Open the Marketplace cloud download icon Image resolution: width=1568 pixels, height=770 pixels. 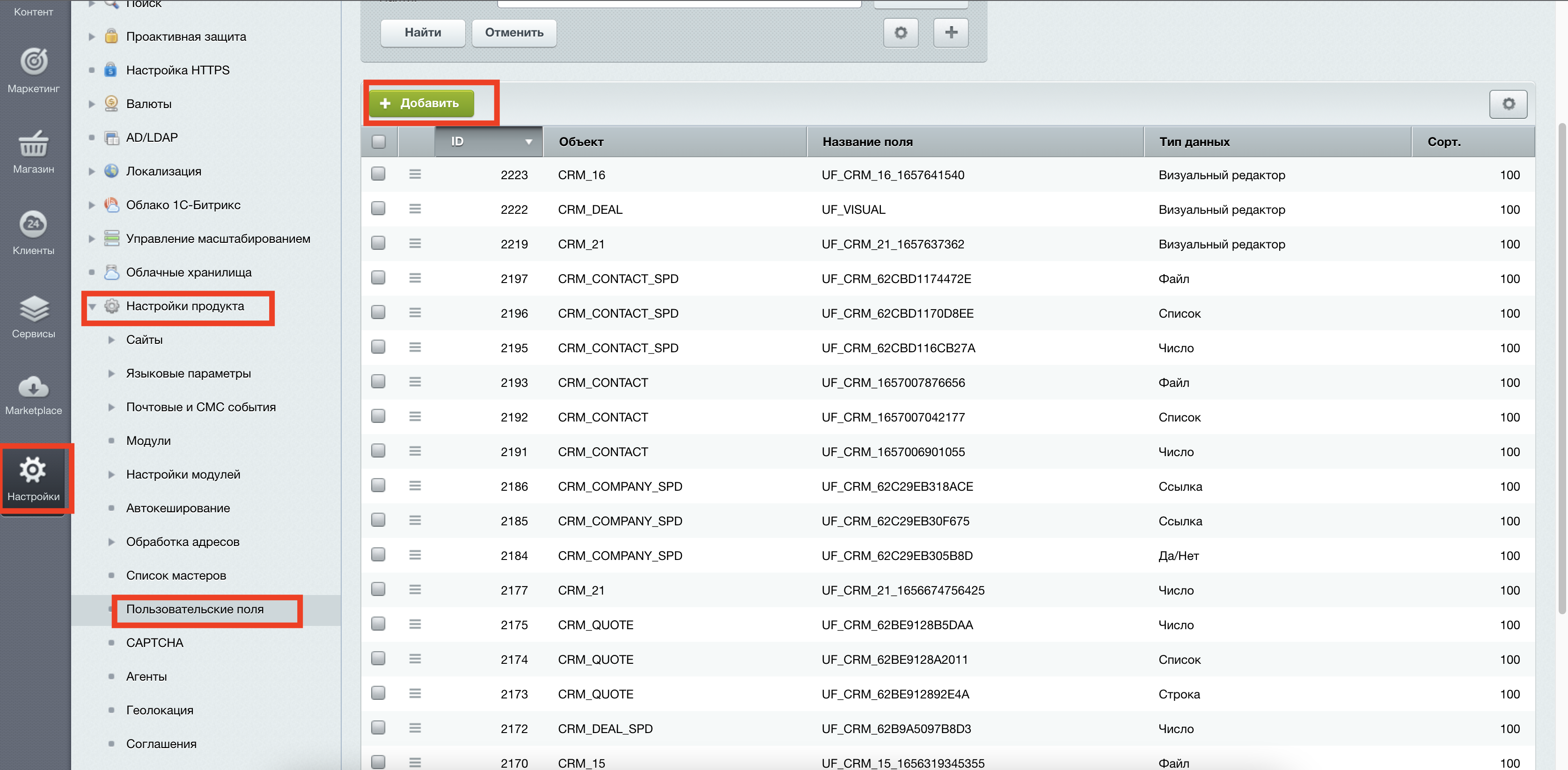[34, 387]
